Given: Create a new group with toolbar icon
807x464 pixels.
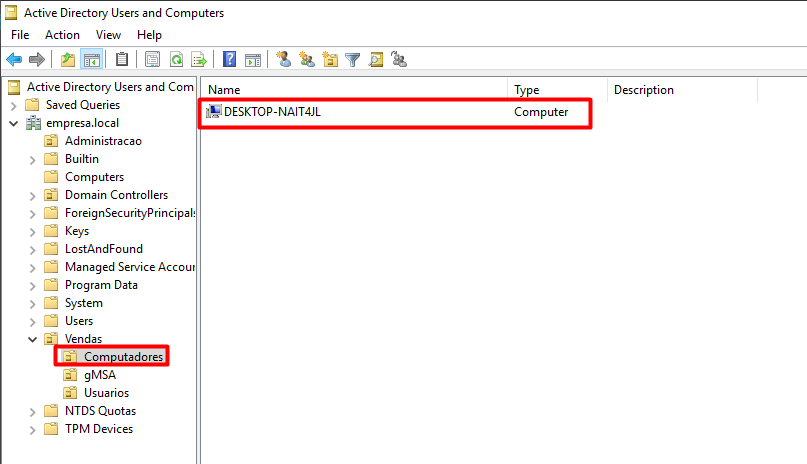Looking at the screenshot, I should coord(307,60).
